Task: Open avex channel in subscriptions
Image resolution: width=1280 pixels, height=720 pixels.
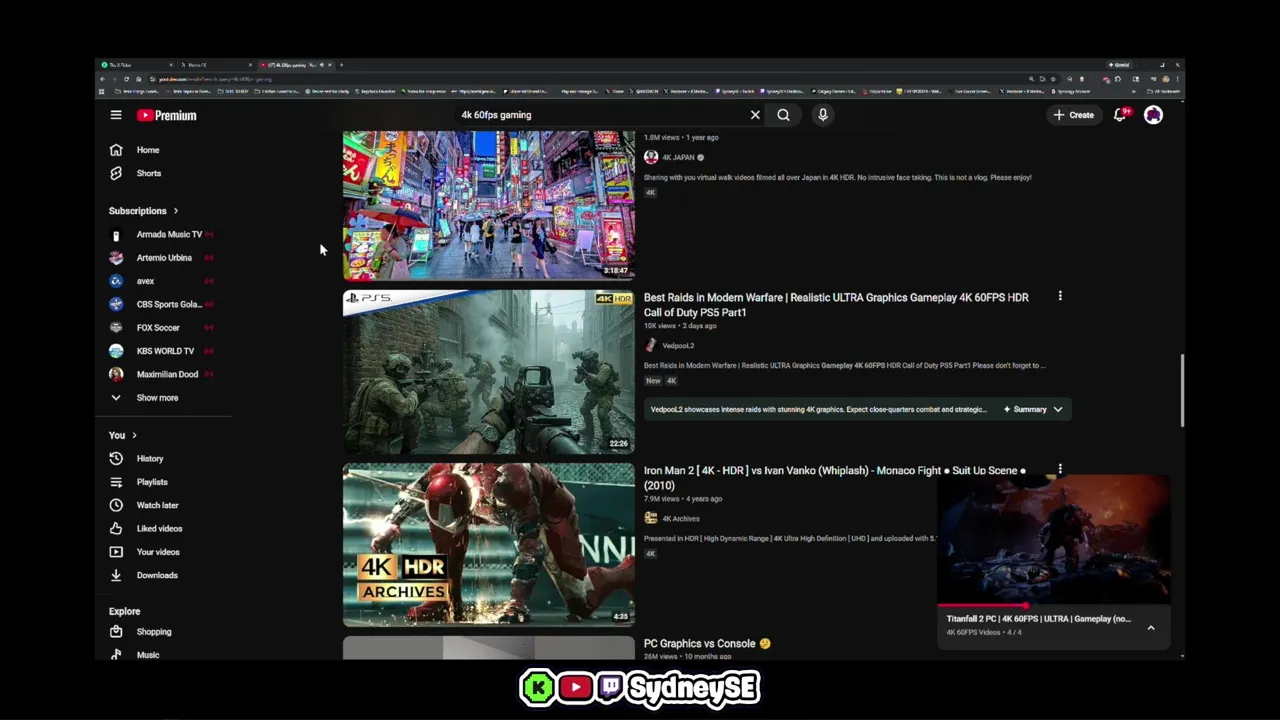Action: pos(146,281)
